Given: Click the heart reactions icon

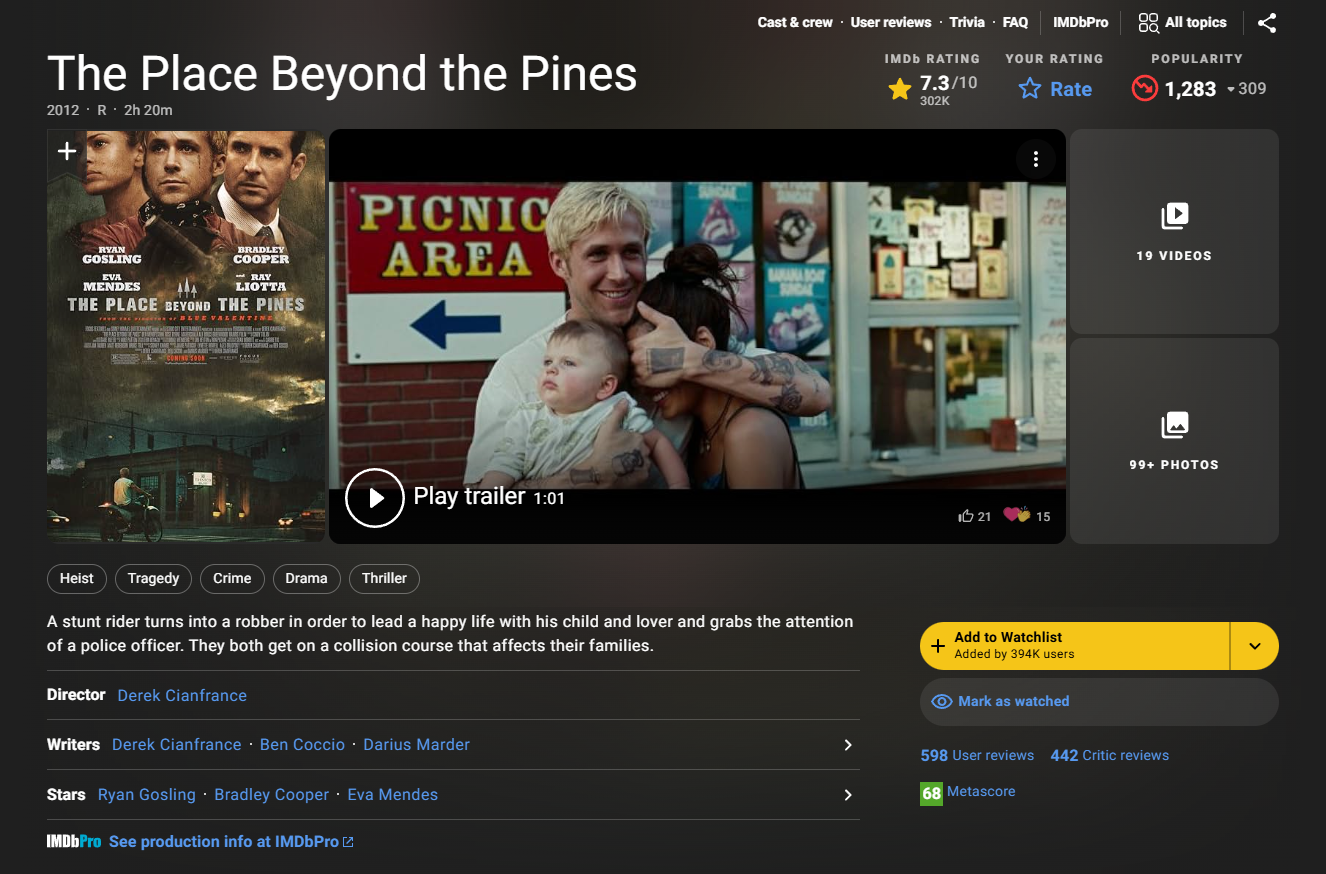Looking at the screenshot, I should click(x=1017, y=515).
